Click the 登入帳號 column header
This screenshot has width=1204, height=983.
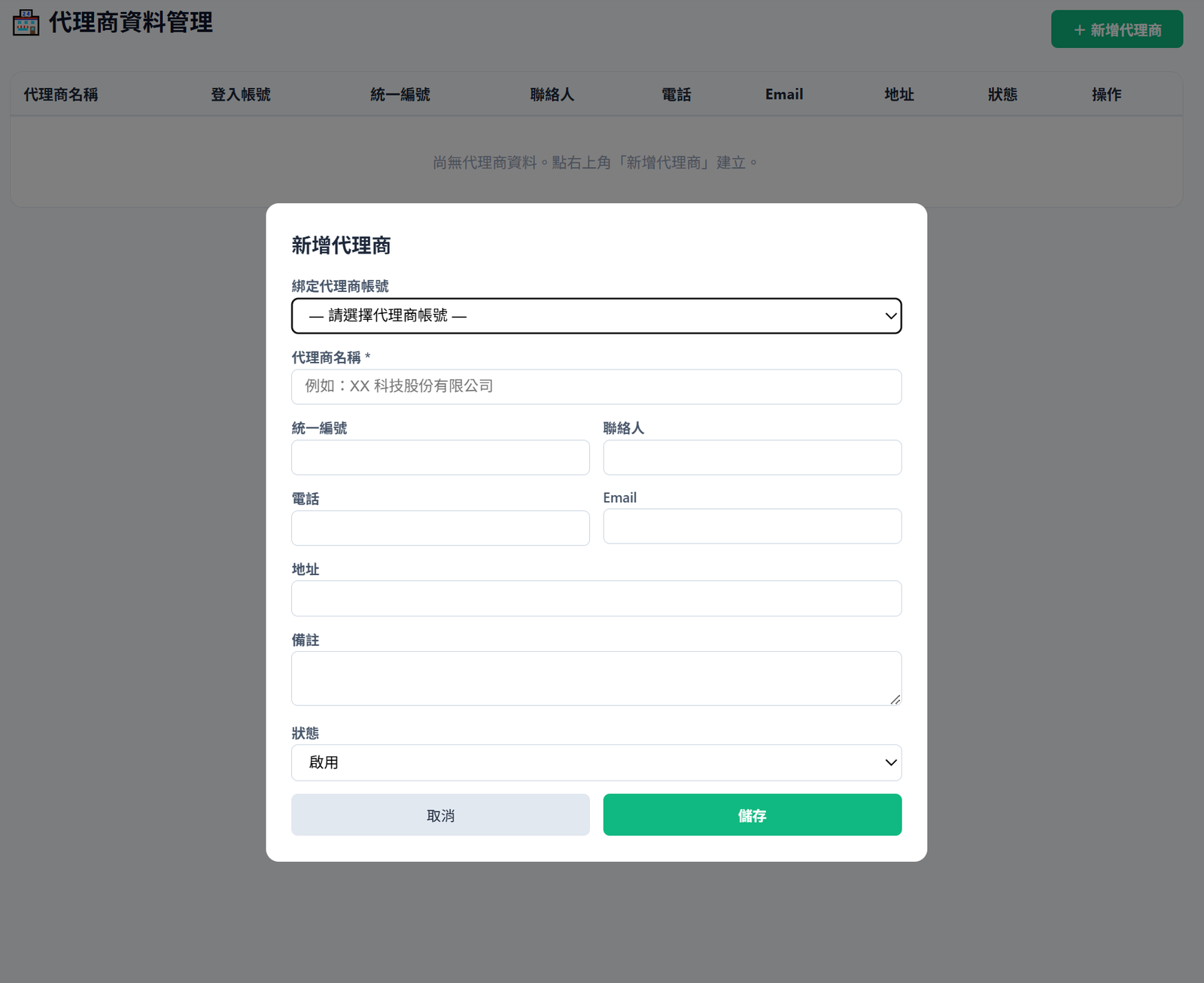pyautogui.click(x=241, y=94)
